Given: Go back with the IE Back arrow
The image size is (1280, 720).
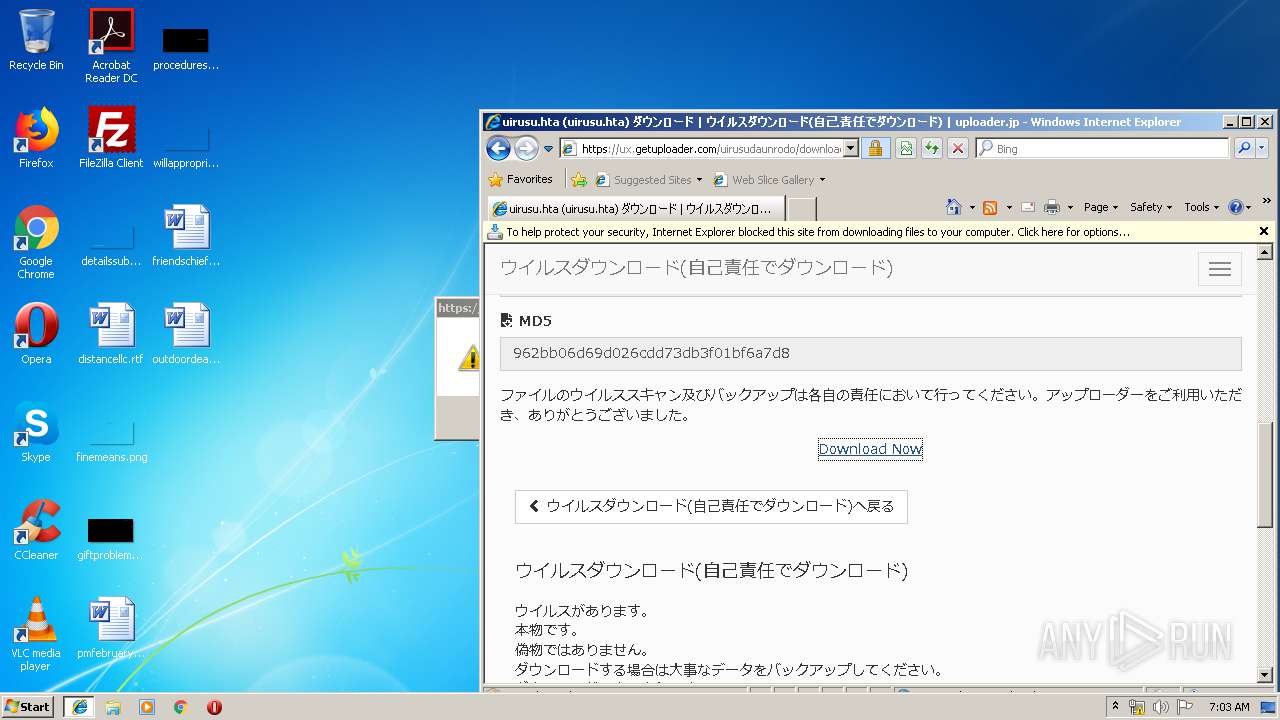Looking at the screenshot, I should 498,148.
